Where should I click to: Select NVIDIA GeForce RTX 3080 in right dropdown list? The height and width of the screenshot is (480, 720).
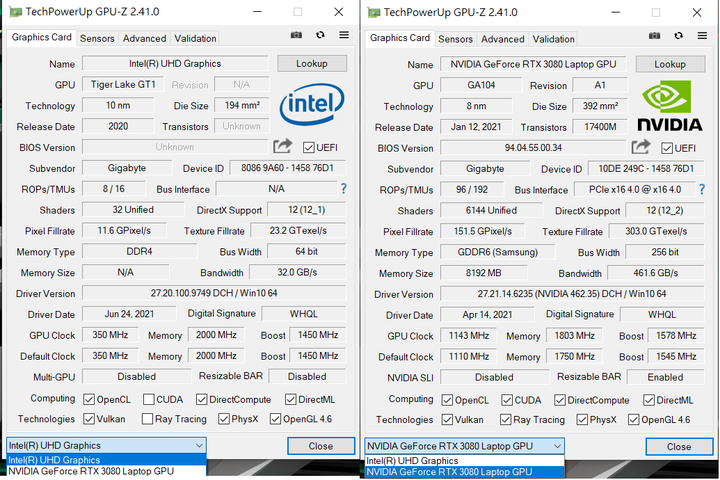tap(465, 472)
